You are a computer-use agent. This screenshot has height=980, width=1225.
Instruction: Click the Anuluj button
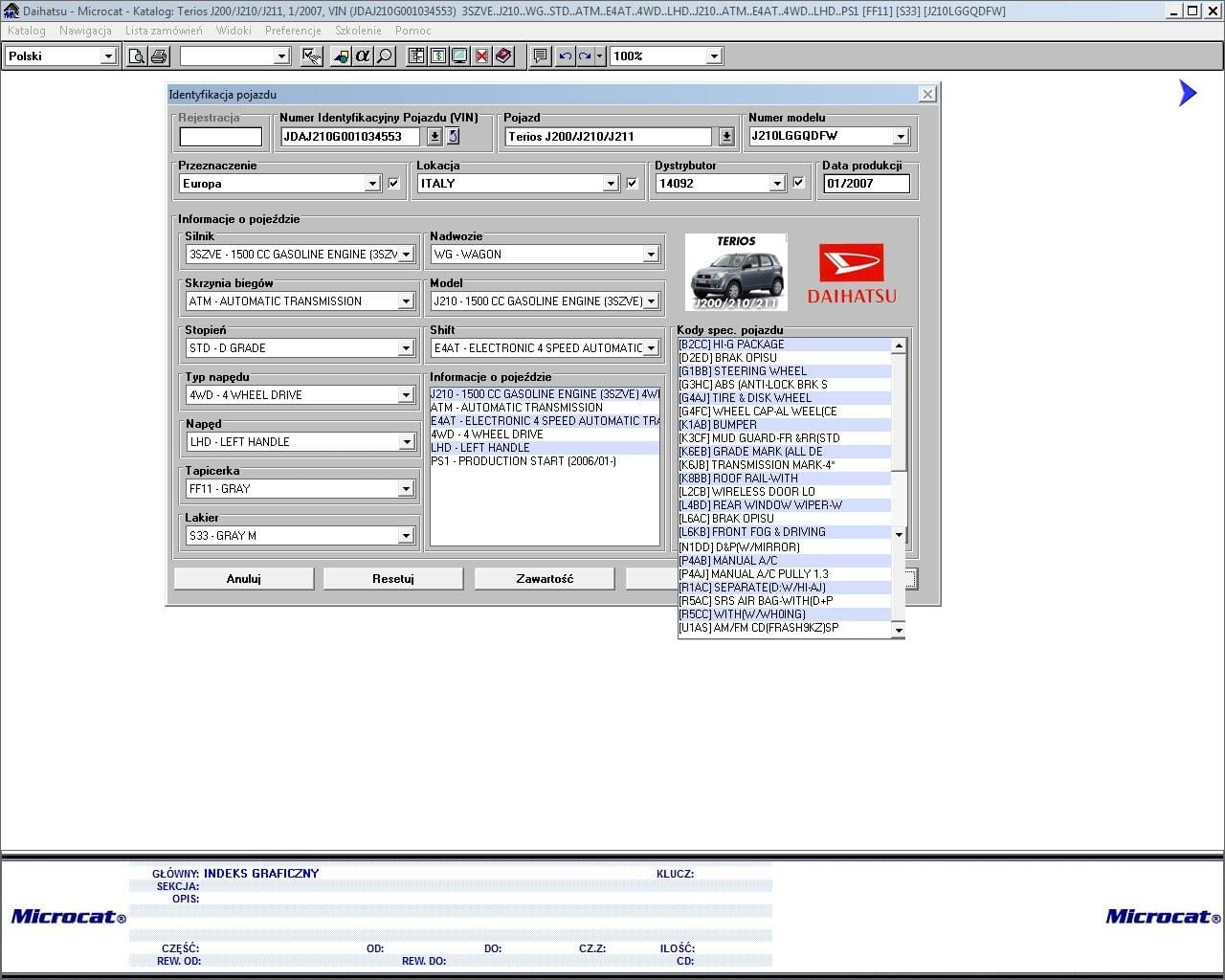point(244,579)
